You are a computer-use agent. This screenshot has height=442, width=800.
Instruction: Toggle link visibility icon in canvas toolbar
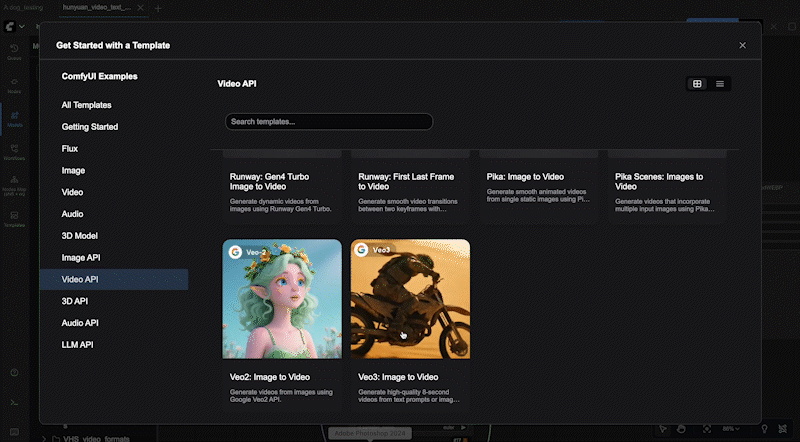[783, 429]
